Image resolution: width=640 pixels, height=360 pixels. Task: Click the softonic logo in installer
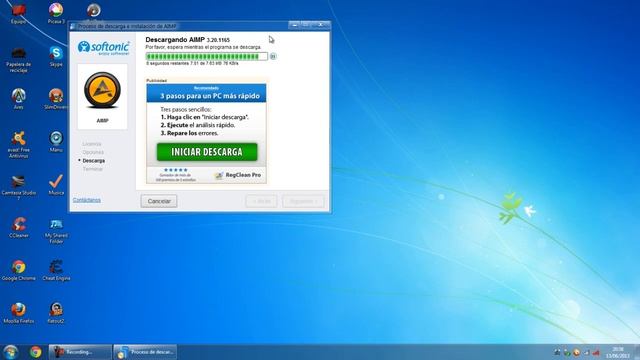pos(104,48)
